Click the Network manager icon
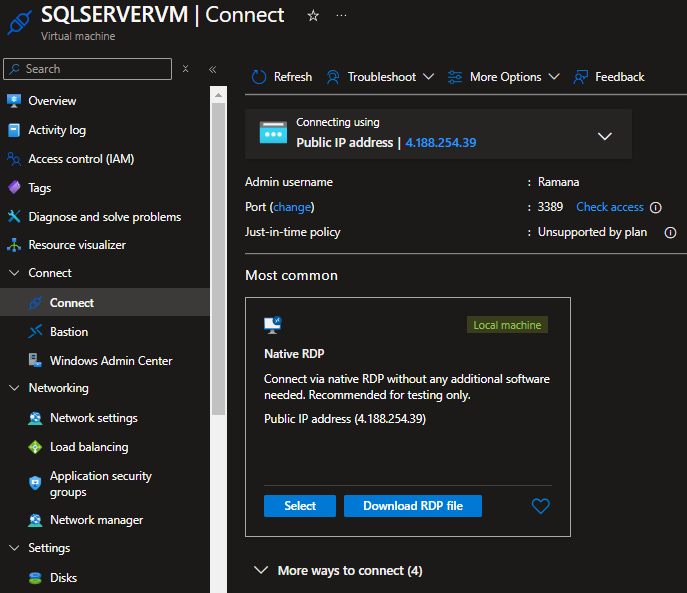This screenshot has width=687, height=593. 35,520
